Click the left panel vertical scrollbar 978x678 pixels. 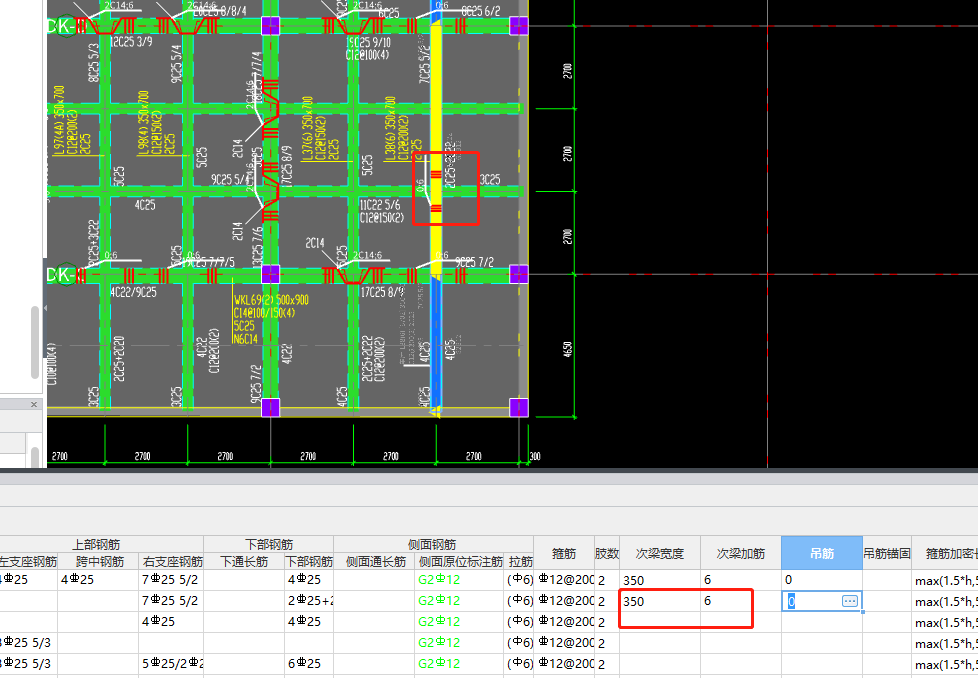point(35,342)
